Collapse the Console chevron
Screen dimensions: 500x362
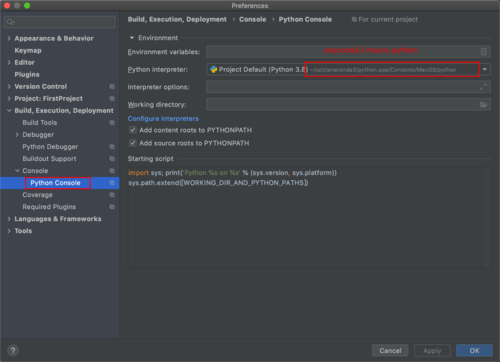[x=17, y=171]
